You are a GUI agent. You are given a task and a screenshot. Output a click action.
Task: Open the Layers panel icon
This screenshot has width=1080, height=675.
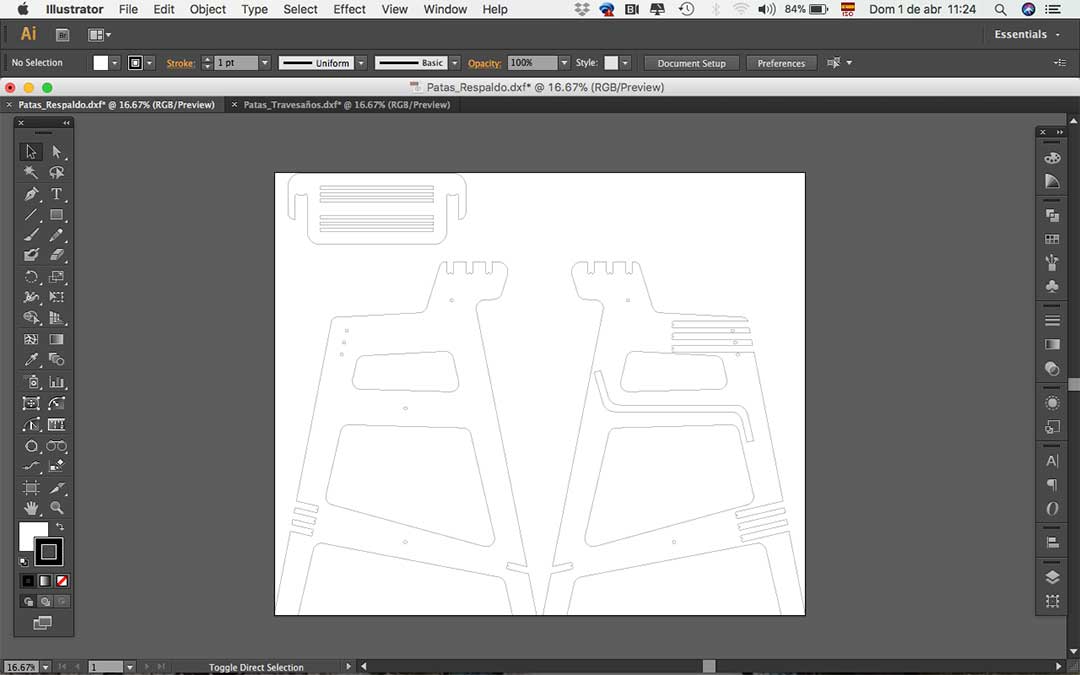[1052, 577]
